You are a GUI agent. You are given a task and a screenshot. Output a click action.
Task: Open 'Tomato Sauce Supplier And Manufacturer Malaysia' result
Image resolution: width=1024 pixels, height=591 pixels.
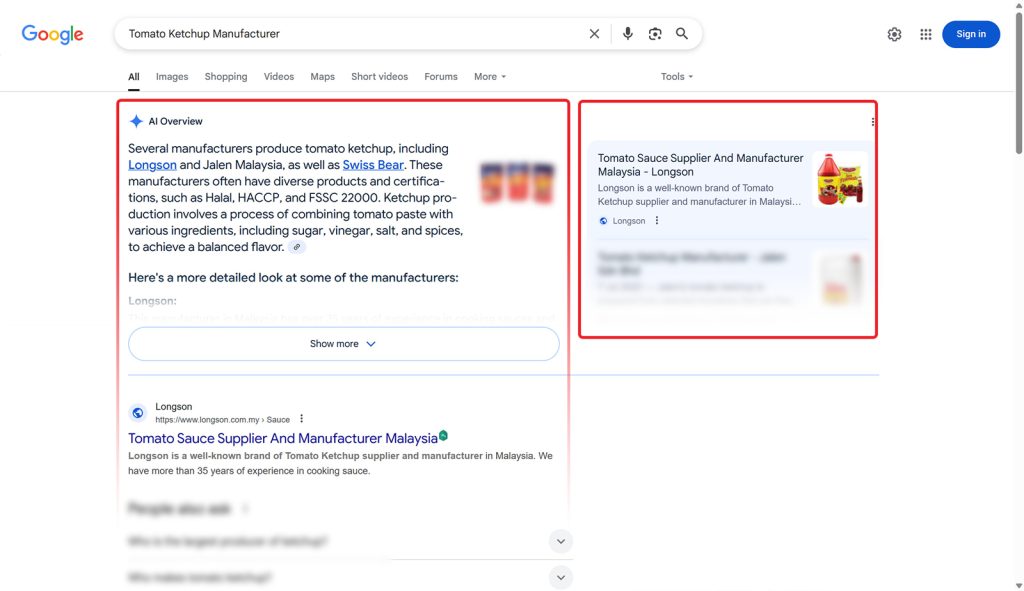point(283,438)
